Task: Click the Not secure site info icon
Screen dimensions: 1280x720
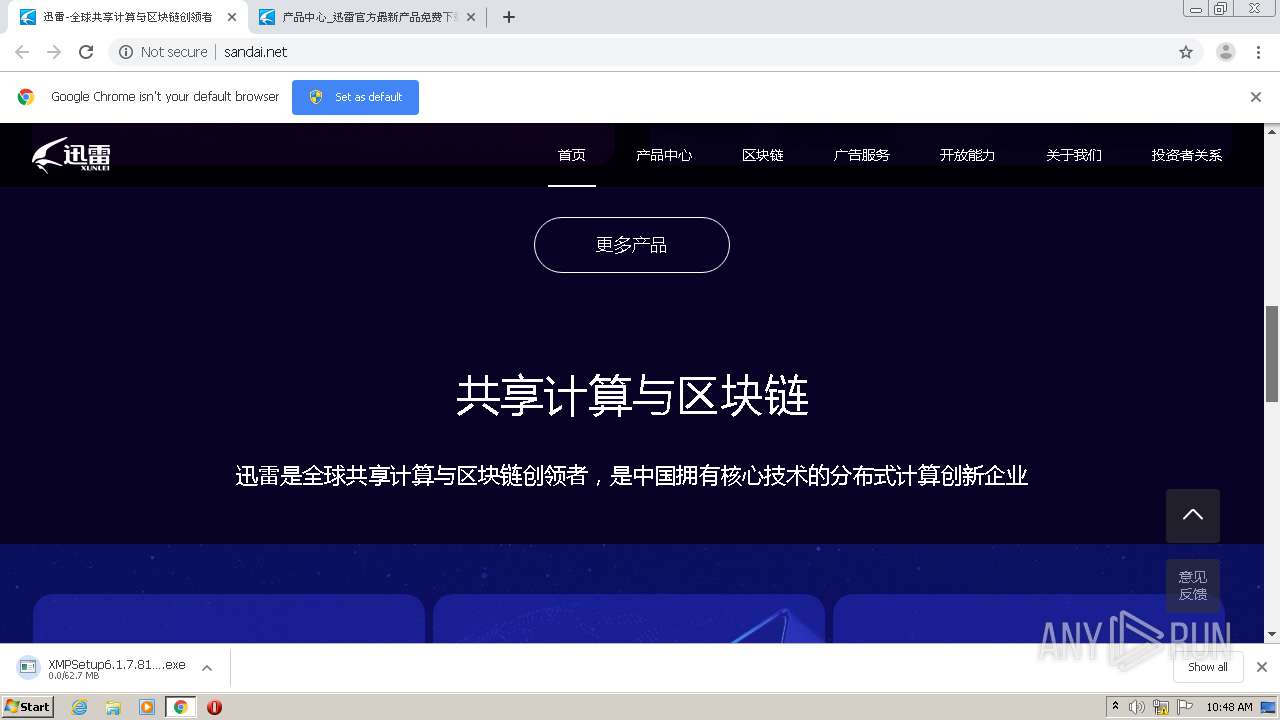Action: 126,52
